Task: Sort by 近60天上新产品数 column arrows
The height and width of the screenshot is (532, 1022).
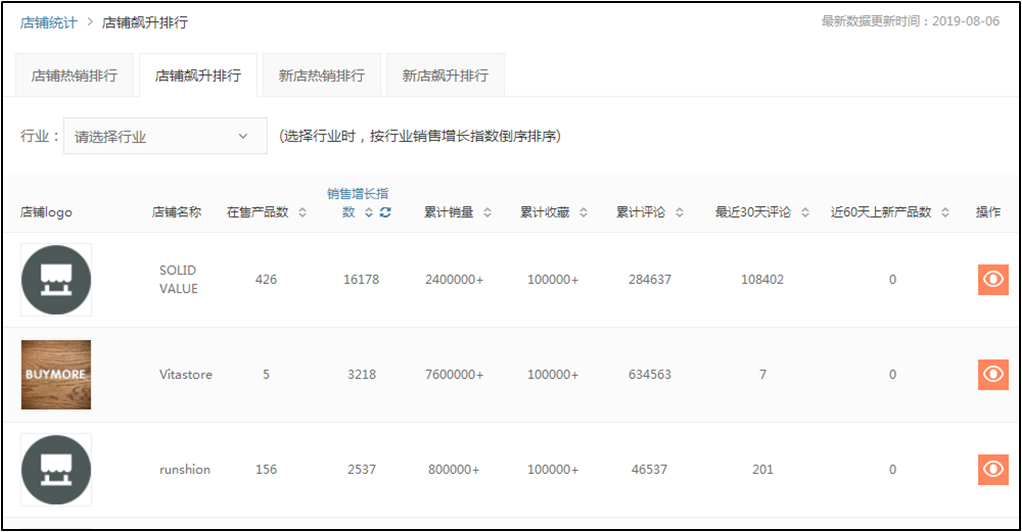Action: coord(946,212)
